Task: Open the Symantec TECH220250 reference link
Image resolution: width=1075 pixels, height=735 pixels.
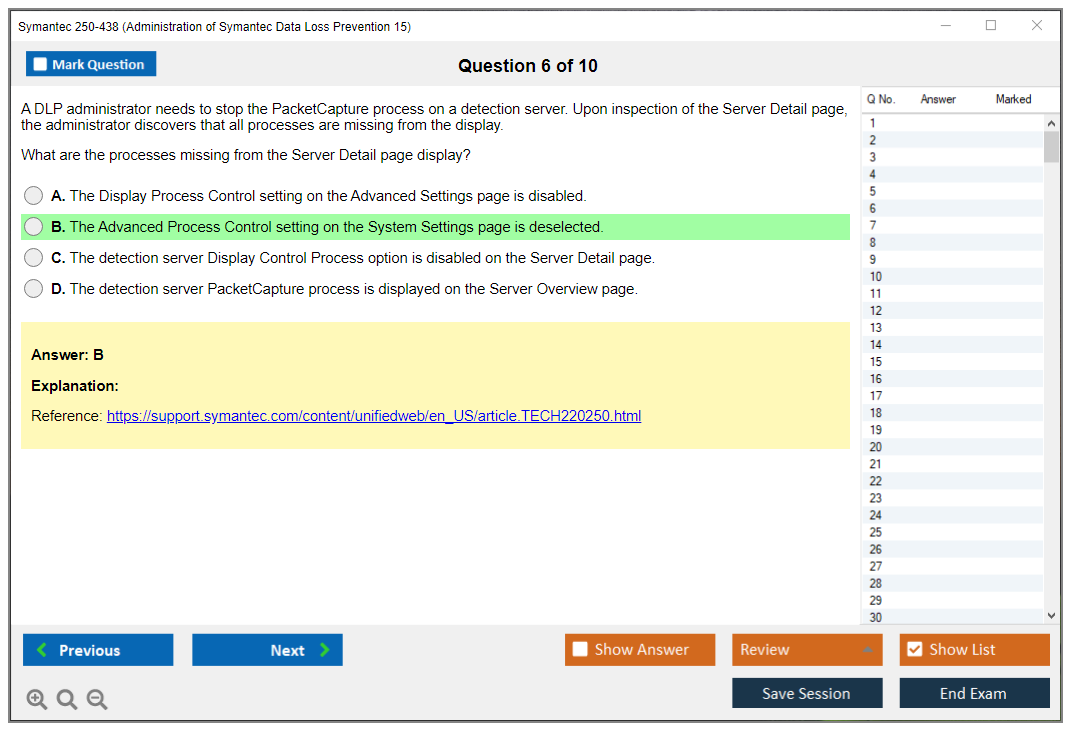Action: pyautogui.click(x=373, y=416)
